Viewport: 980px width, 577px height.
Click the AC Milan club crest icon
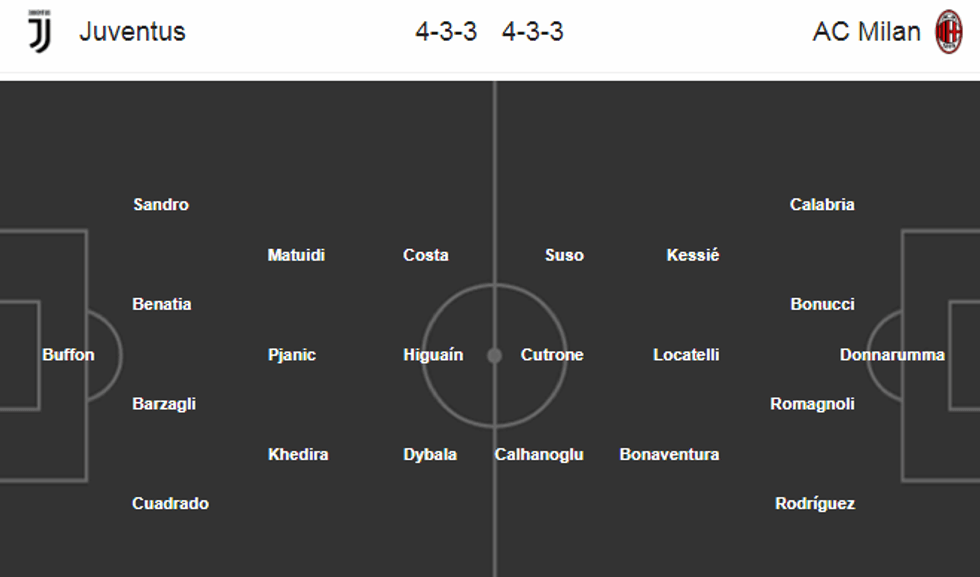click(948, 32)
